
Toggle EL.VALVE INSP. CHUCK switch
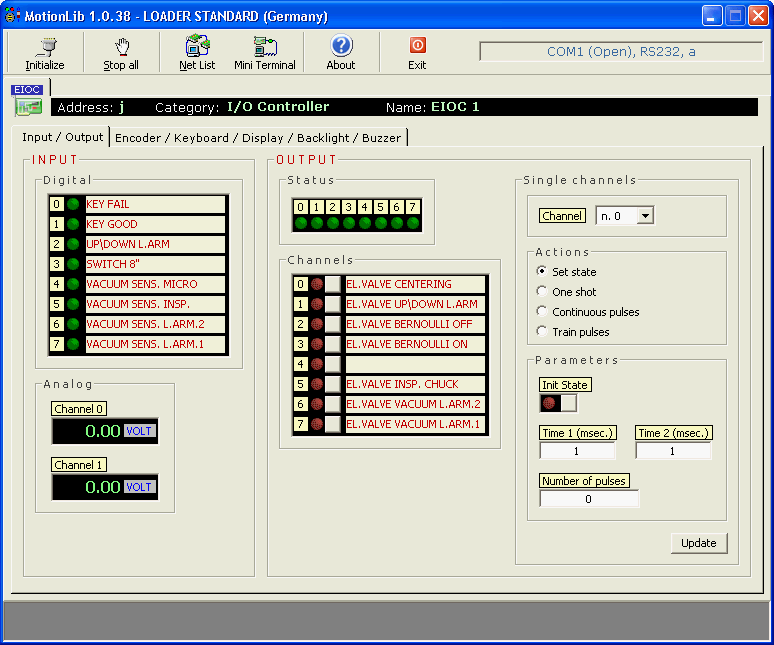(x=333, y=384)
